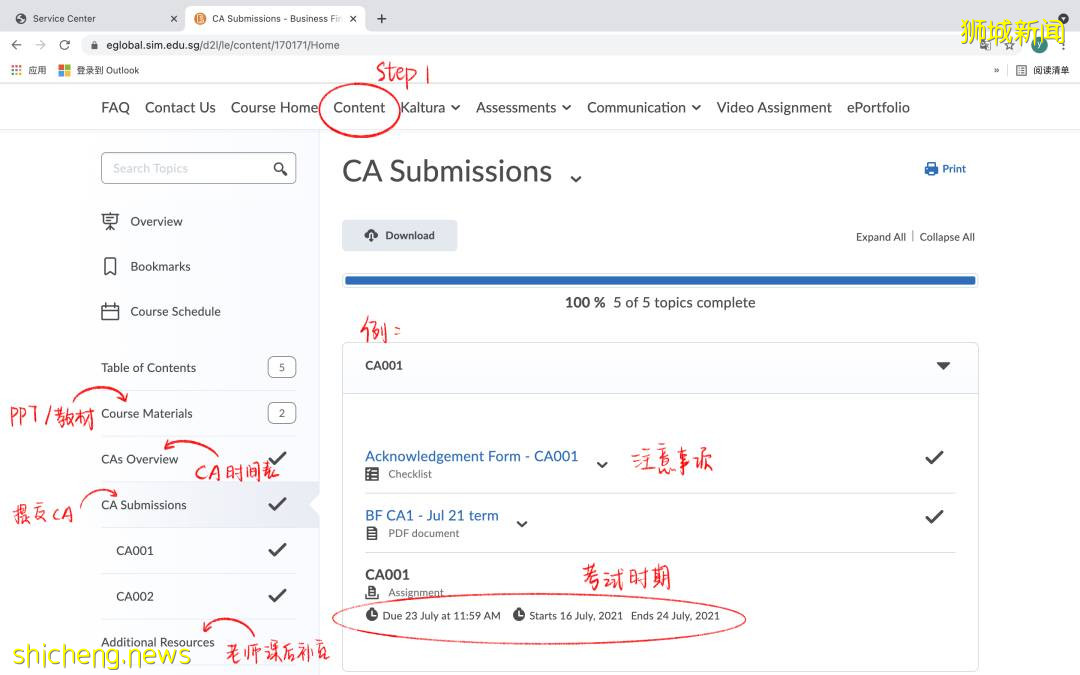Screen dimensions: 1080x675
Task: Click the browser reload page icon
Action: pyautogui.click(x=65, y=45)
